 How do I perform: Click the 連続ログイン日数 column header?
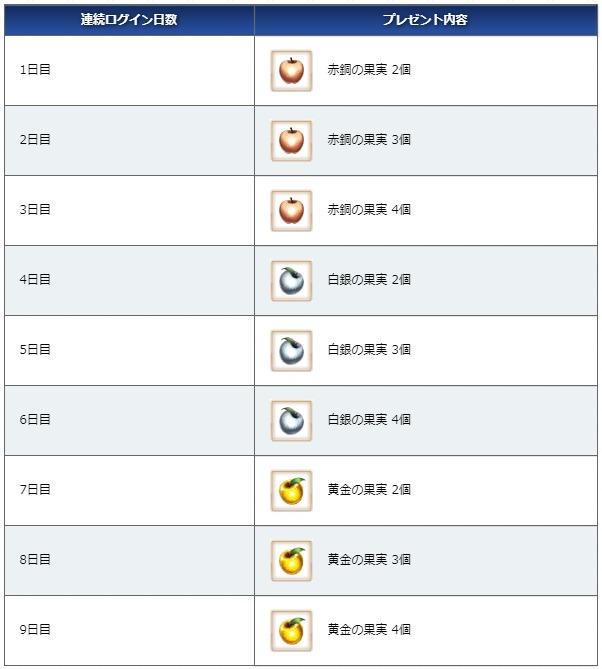pos(129,20)
